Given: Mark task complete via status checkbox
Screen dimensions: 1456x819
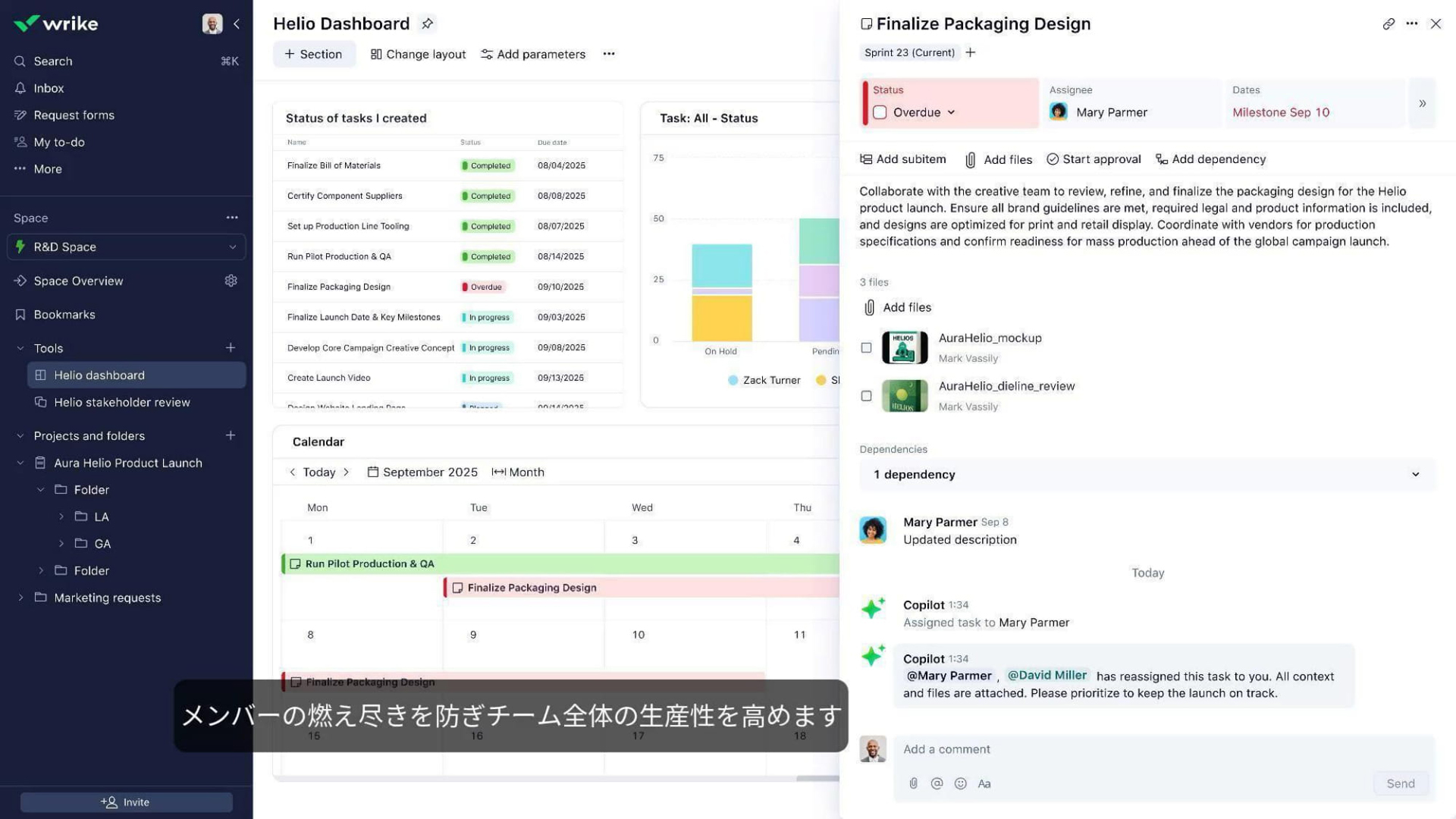Looking at the screenshot, I should pos(880,112).
